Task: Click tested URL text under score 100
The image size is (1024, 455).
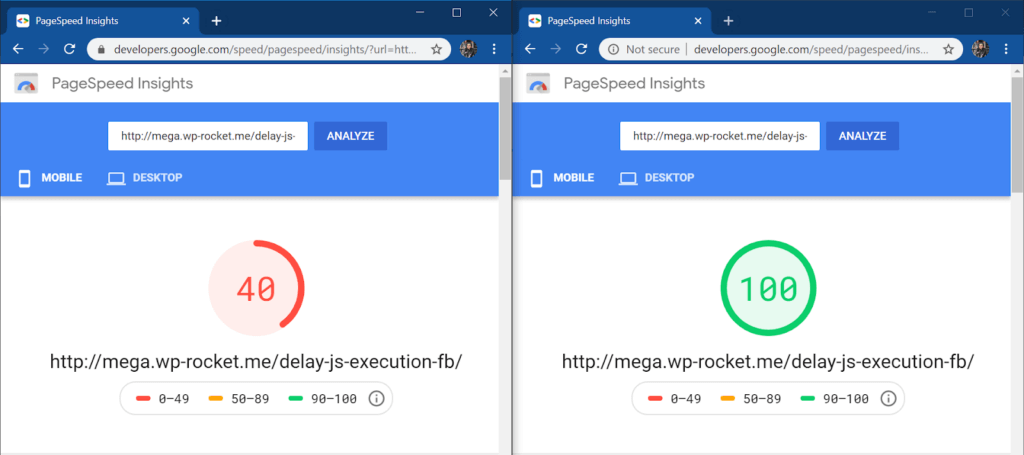Action: 769,362
